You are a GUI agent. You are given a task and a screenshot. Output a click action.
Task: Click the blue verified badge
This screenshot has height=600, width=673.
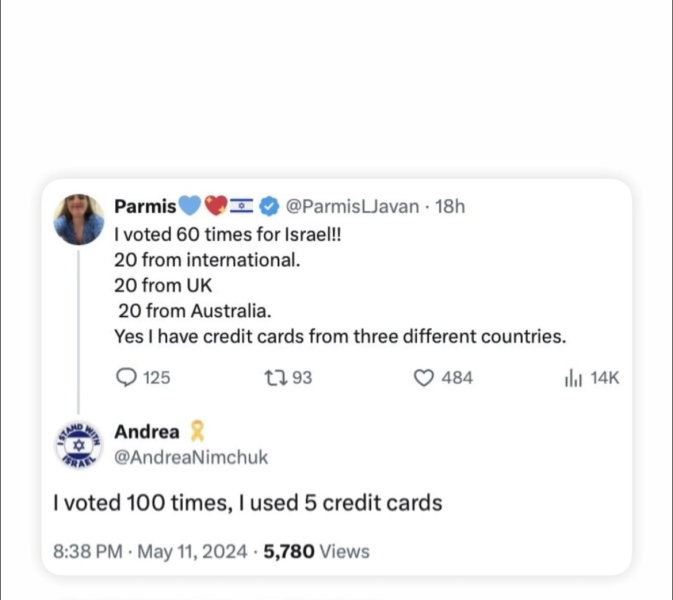tap(270, 207)
